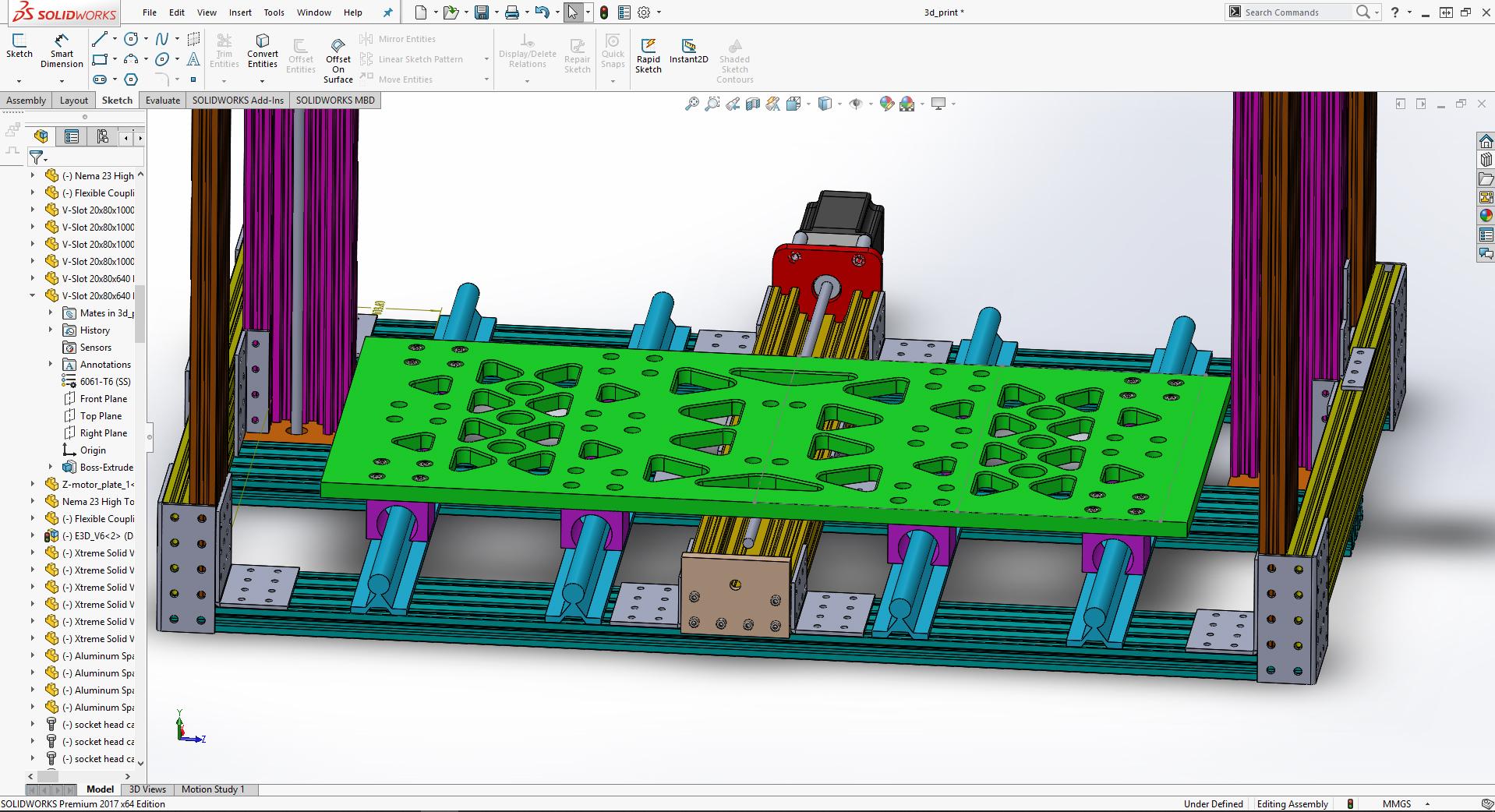Open the units MMGS dropdown
Screen dimensions: 1495x812
pos(1428,804)
